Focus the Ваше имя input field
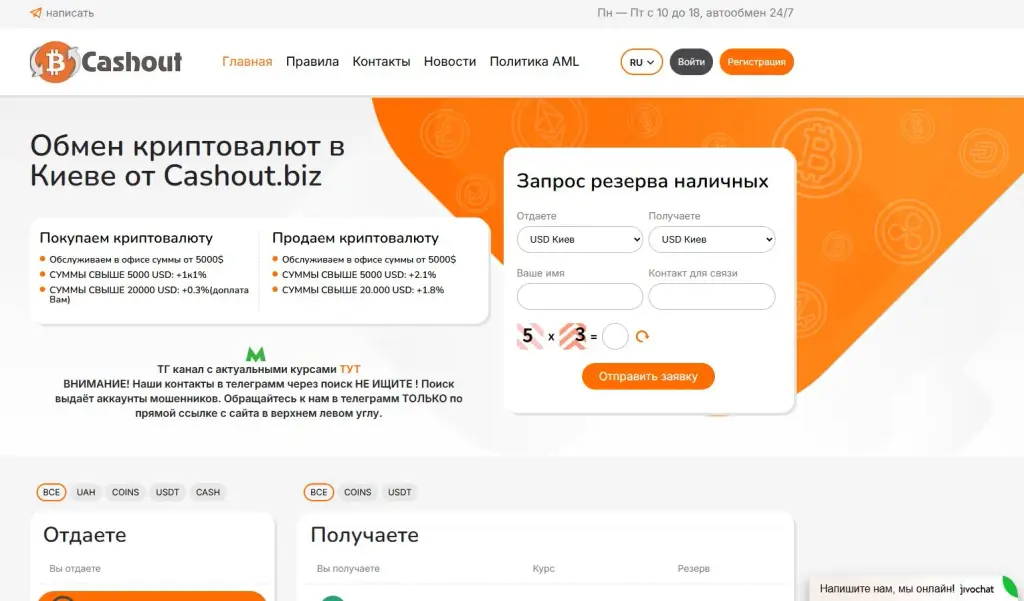Screen dimensions: 1024x601 pos(580,297)
